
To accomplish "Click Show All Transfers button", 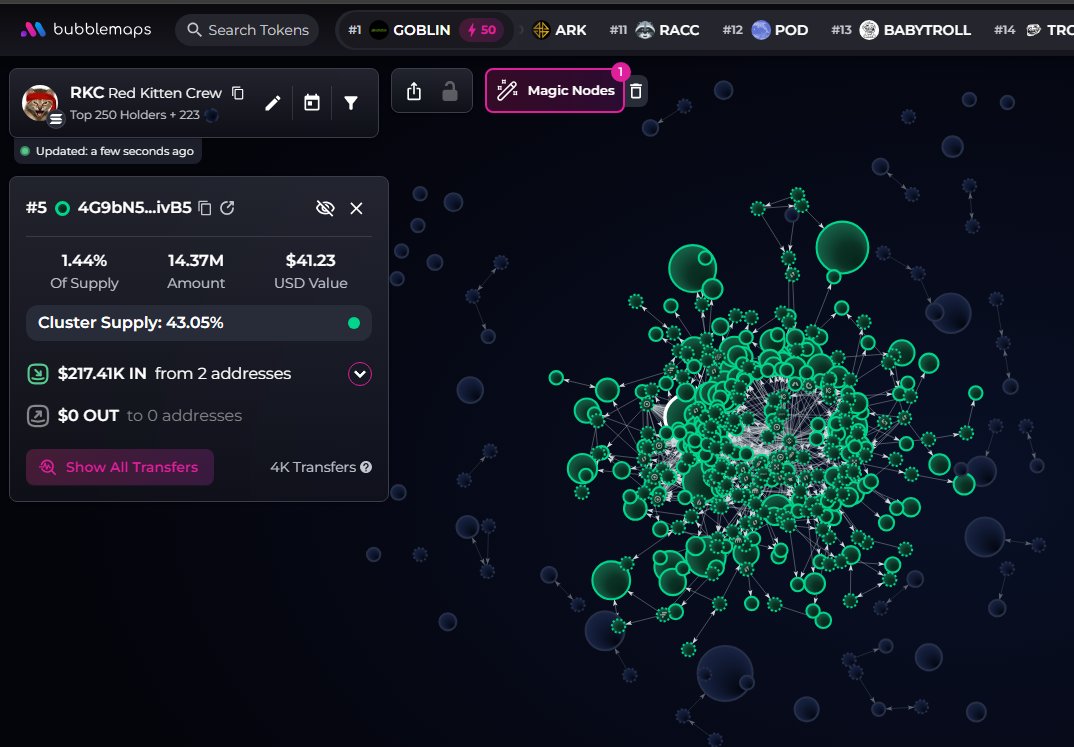I will tap(120, 467).
